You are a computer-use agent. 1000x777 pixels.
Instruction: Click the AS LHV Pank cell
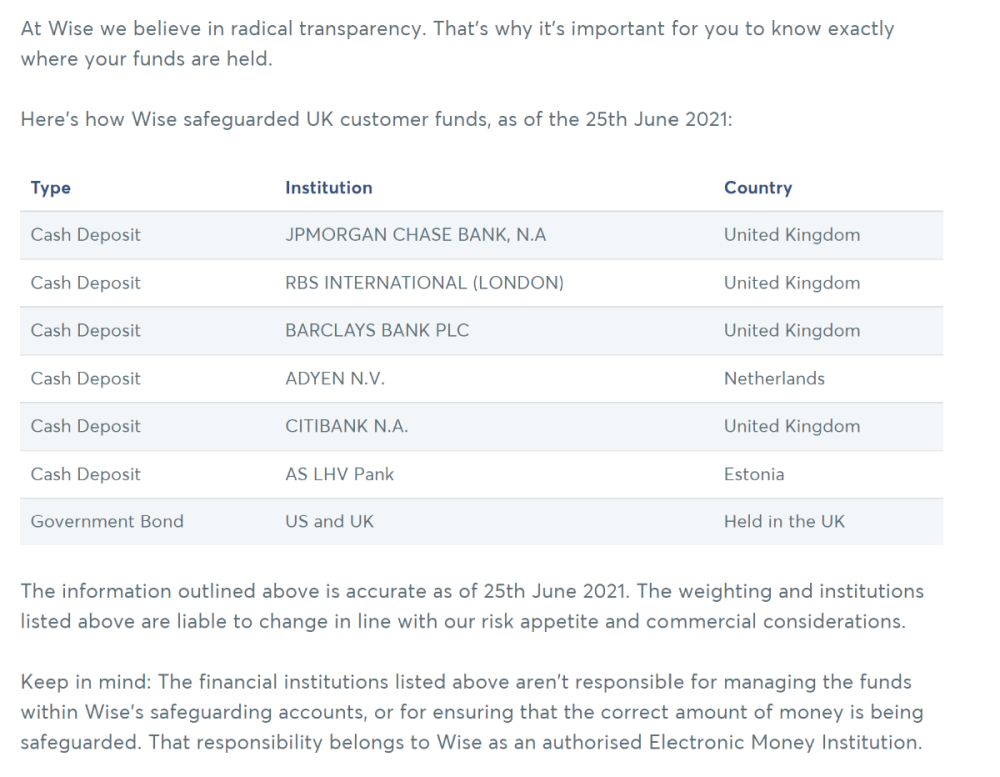339,474
